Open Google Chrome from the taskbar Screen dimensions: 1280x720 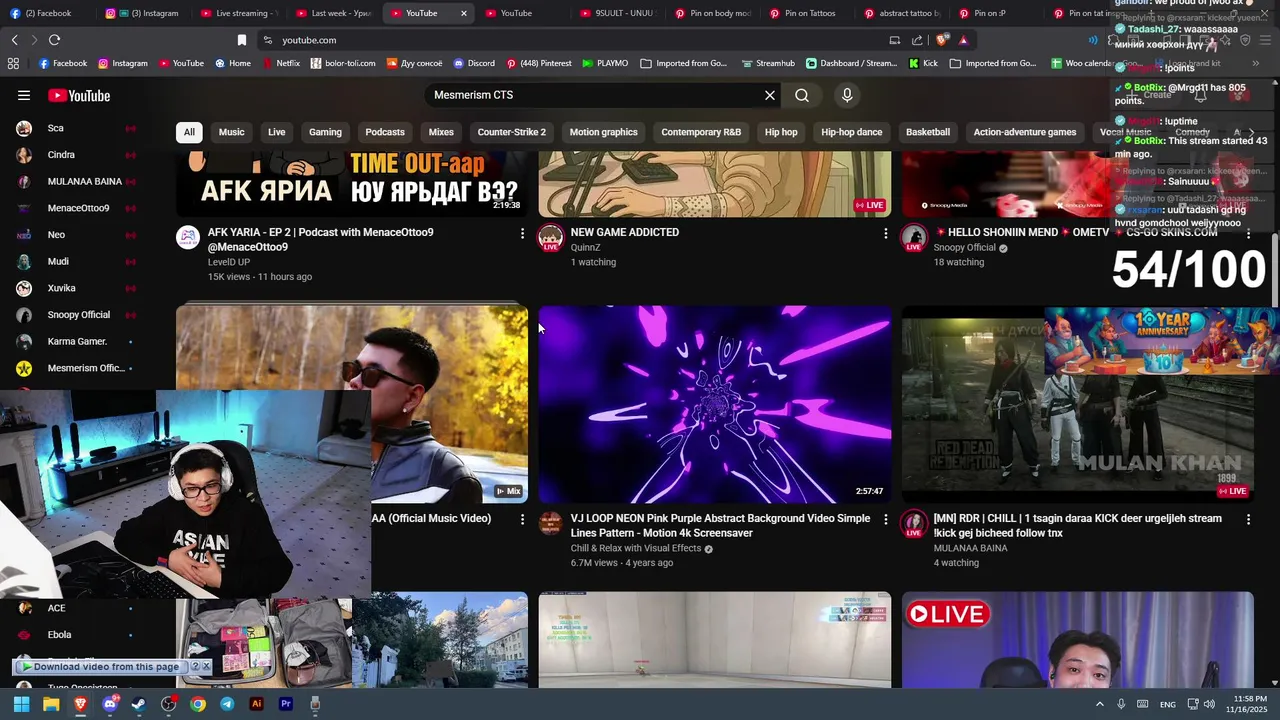pos(198,704)
